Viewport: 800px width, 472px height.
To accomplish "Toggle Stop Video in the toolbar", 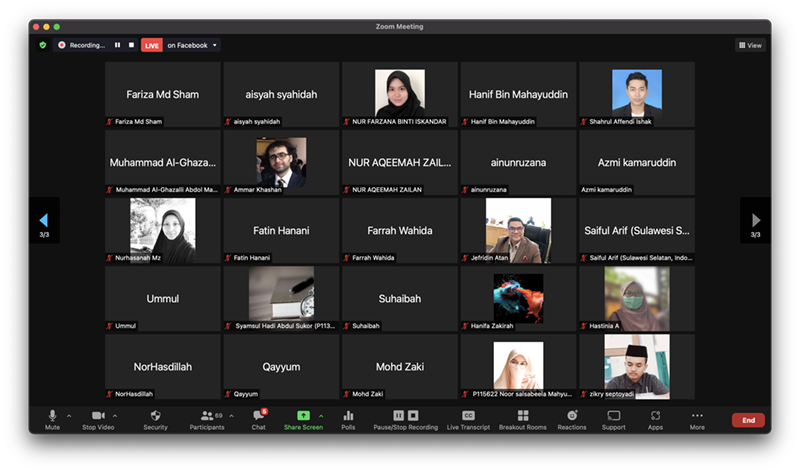I will (98, 419).
